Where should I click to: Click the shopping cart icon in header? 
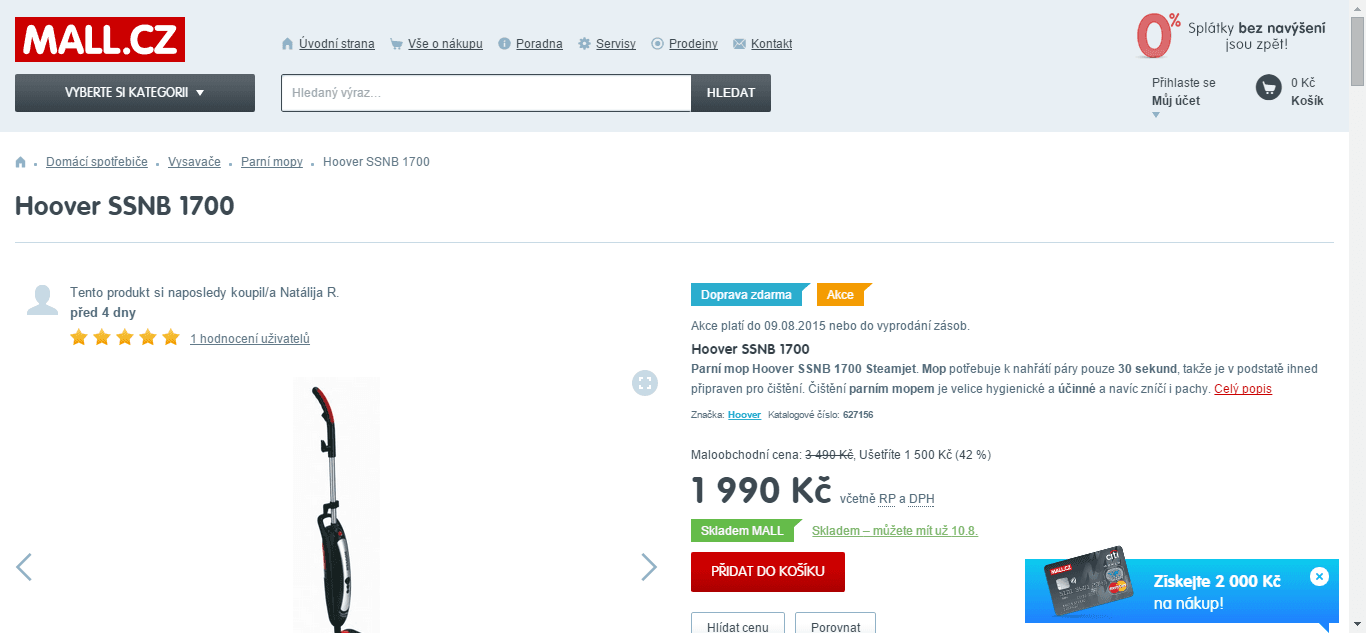click(1268, 88)
